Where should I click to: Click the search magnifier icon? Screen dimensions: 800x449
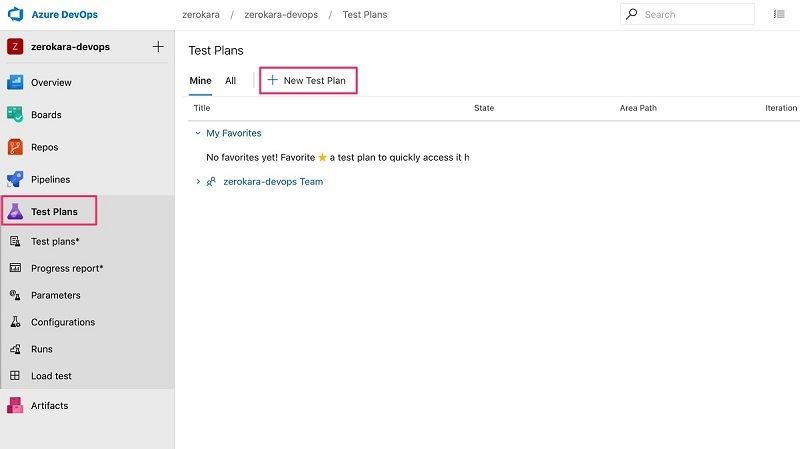point(632,14)
